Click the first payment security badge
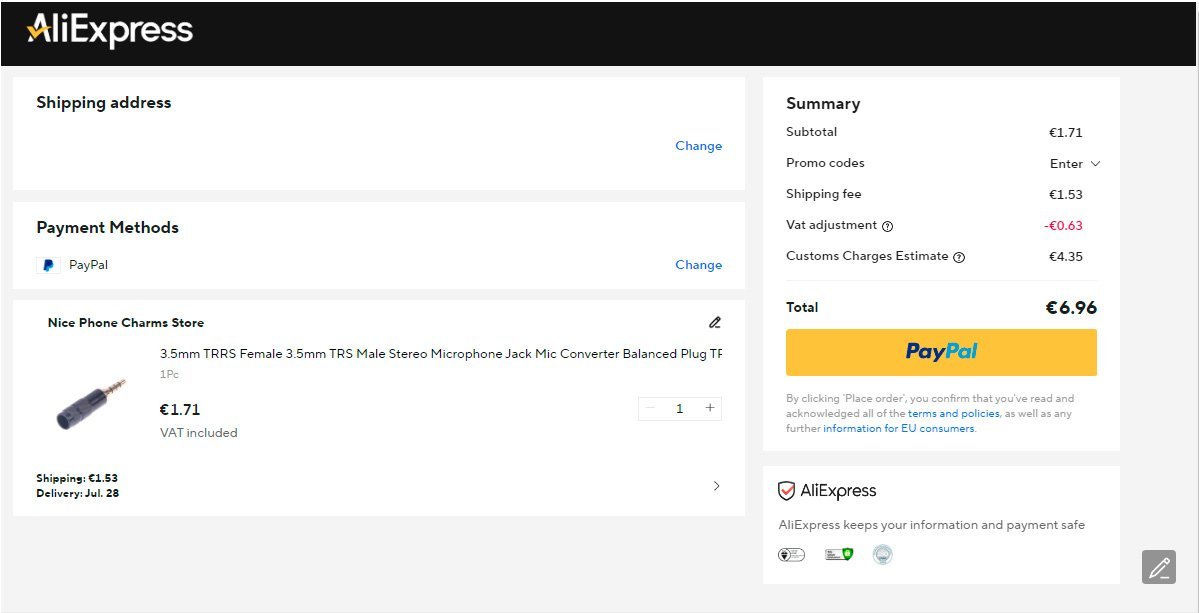1199x613 pixels. click(791, 555)
